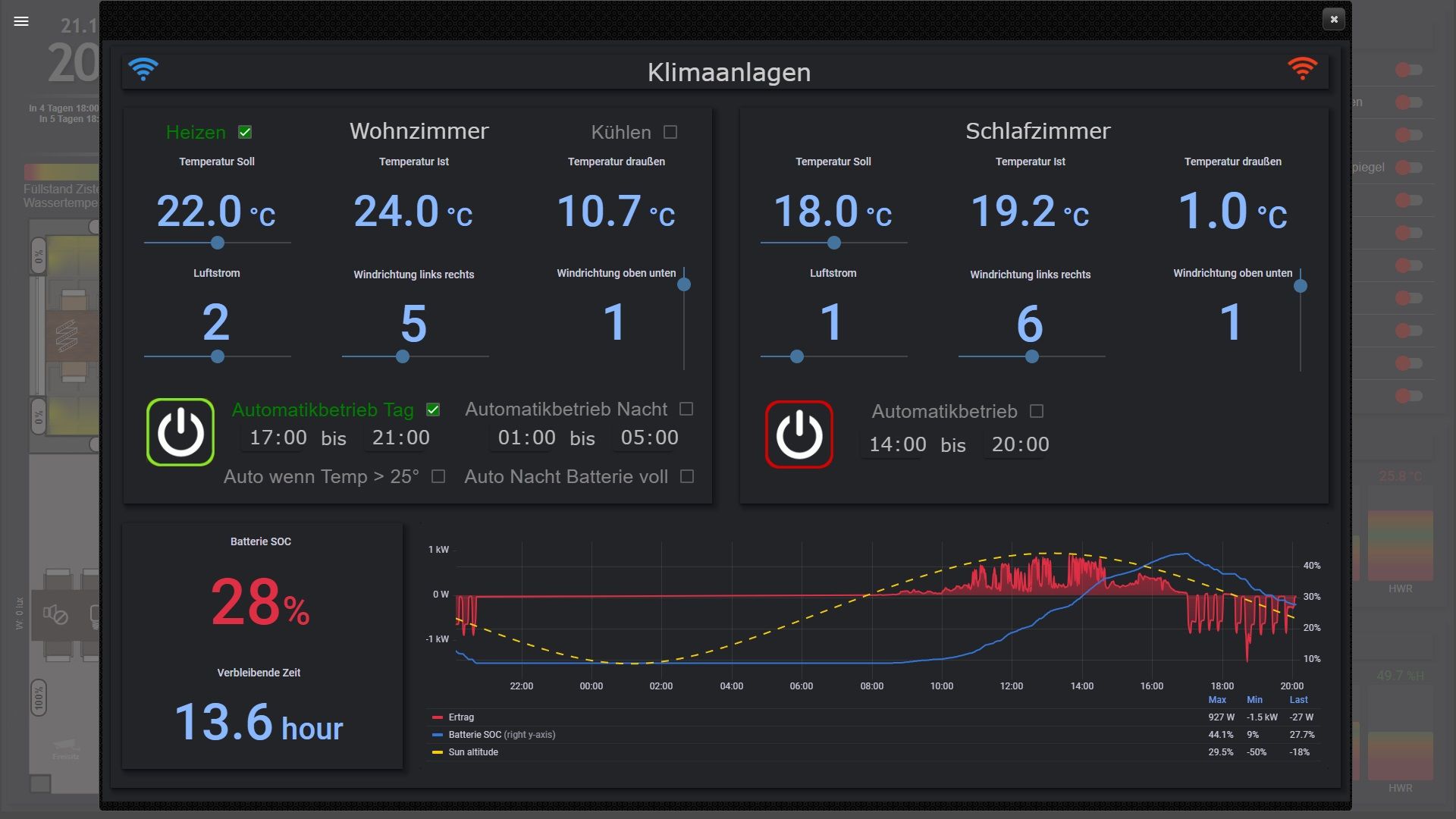Screen dimensions: 1456x819
Task: Edit Nacht end time 05:00
Action: click(650, 438)
